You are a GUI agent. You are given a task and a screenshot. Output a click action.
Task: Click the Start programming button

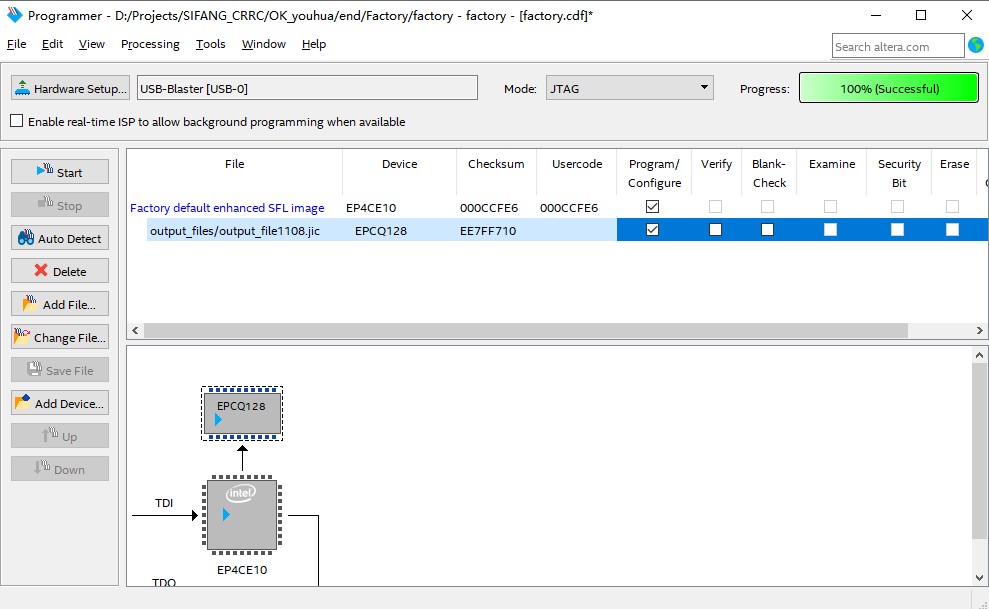point(60,172)
